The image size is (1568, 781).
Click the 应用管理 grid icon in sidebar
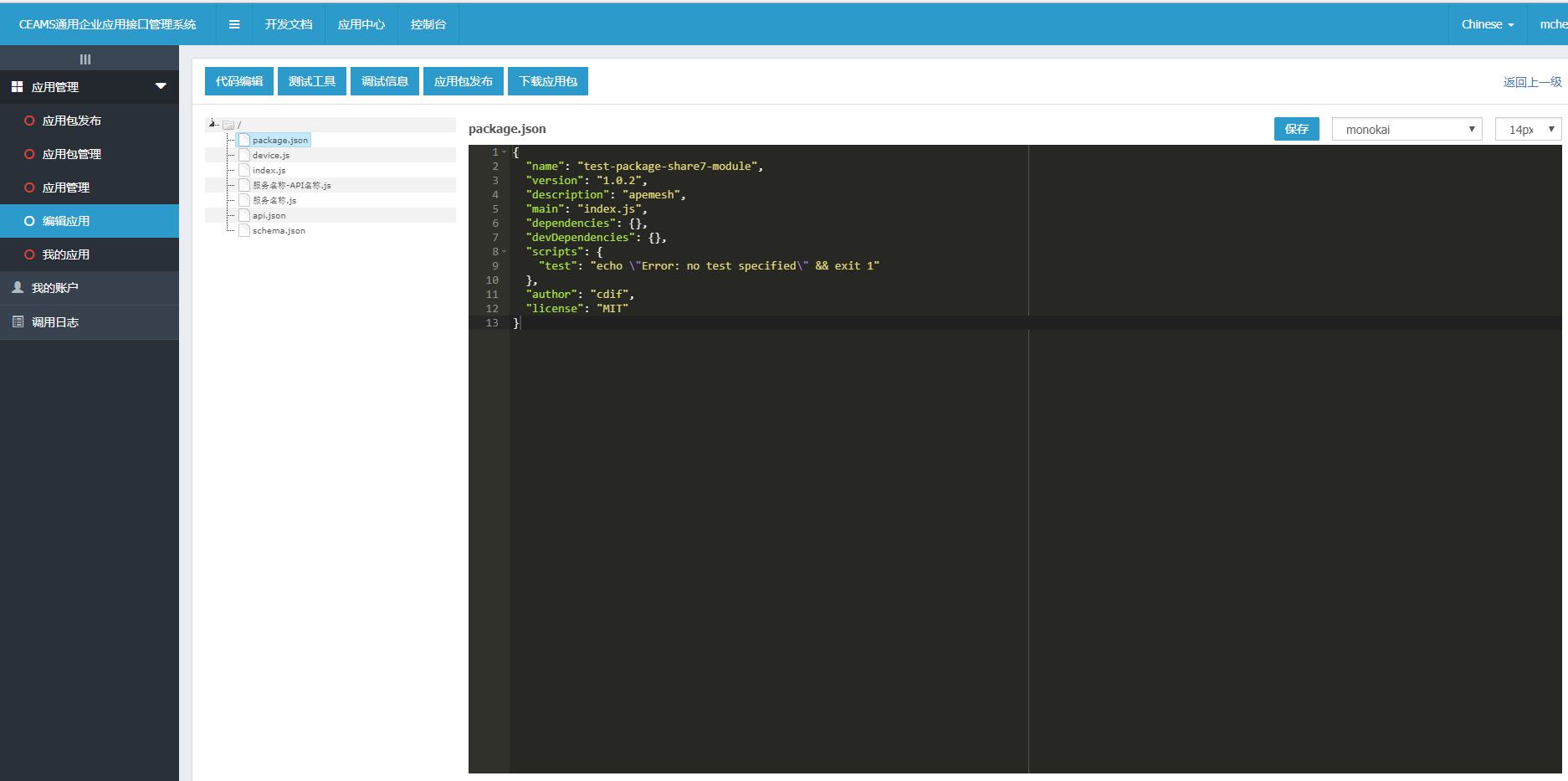[17, 86]
